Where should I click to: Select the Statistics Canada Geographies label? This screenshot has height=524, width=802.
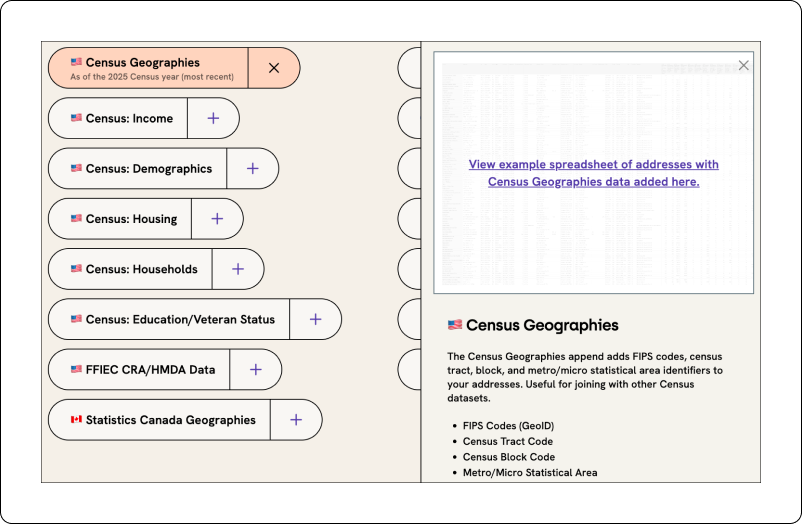click(171, 420)
